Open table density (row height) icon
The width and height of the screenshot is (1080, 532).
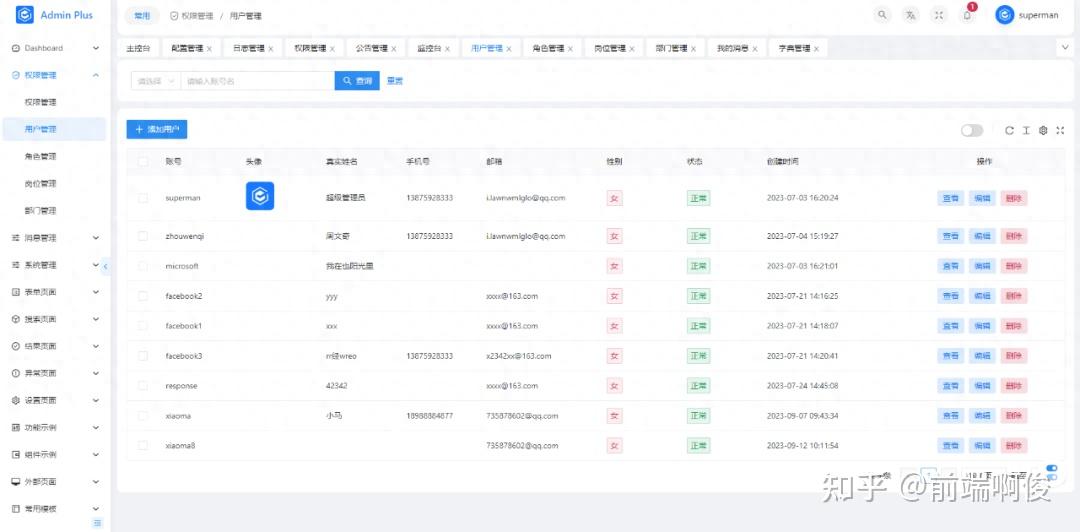pos(1026,130)
